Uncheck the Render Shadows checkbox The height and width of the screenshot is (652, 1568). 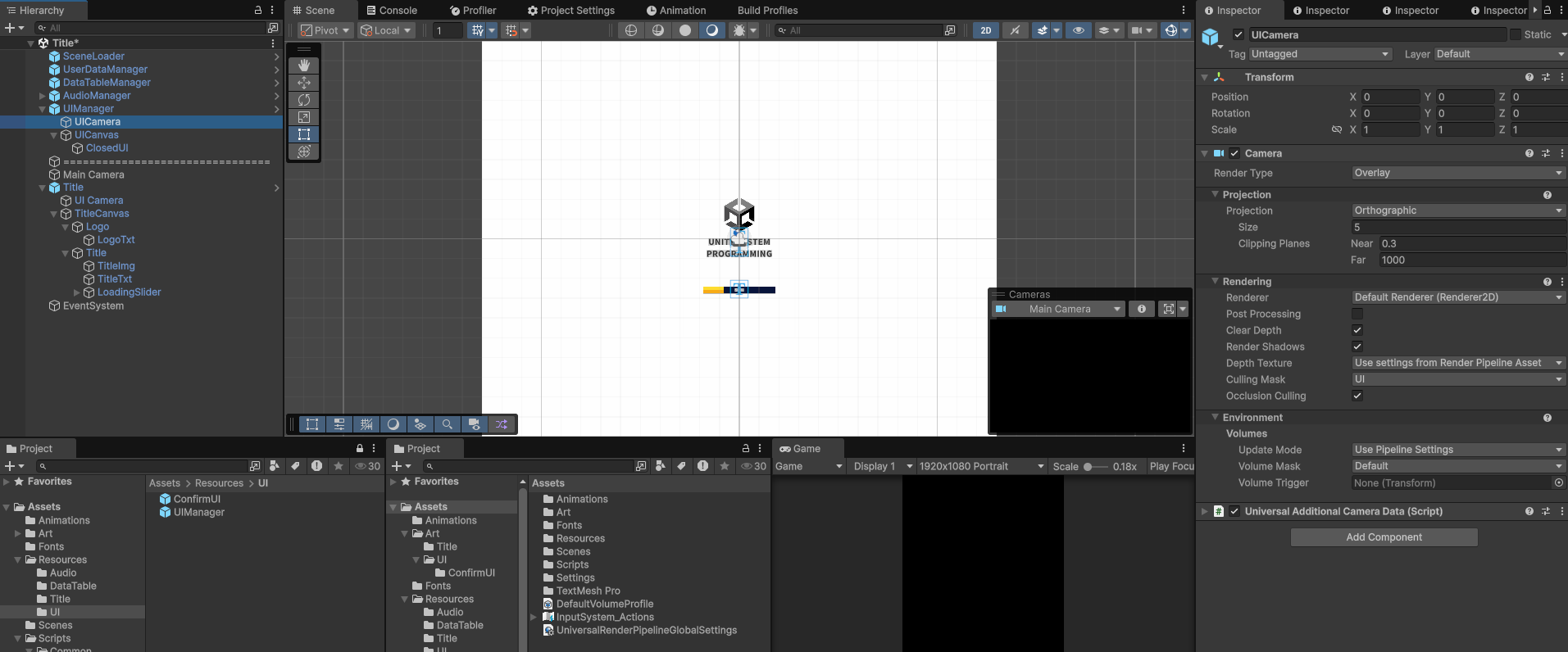click(x=1357, y=346)
